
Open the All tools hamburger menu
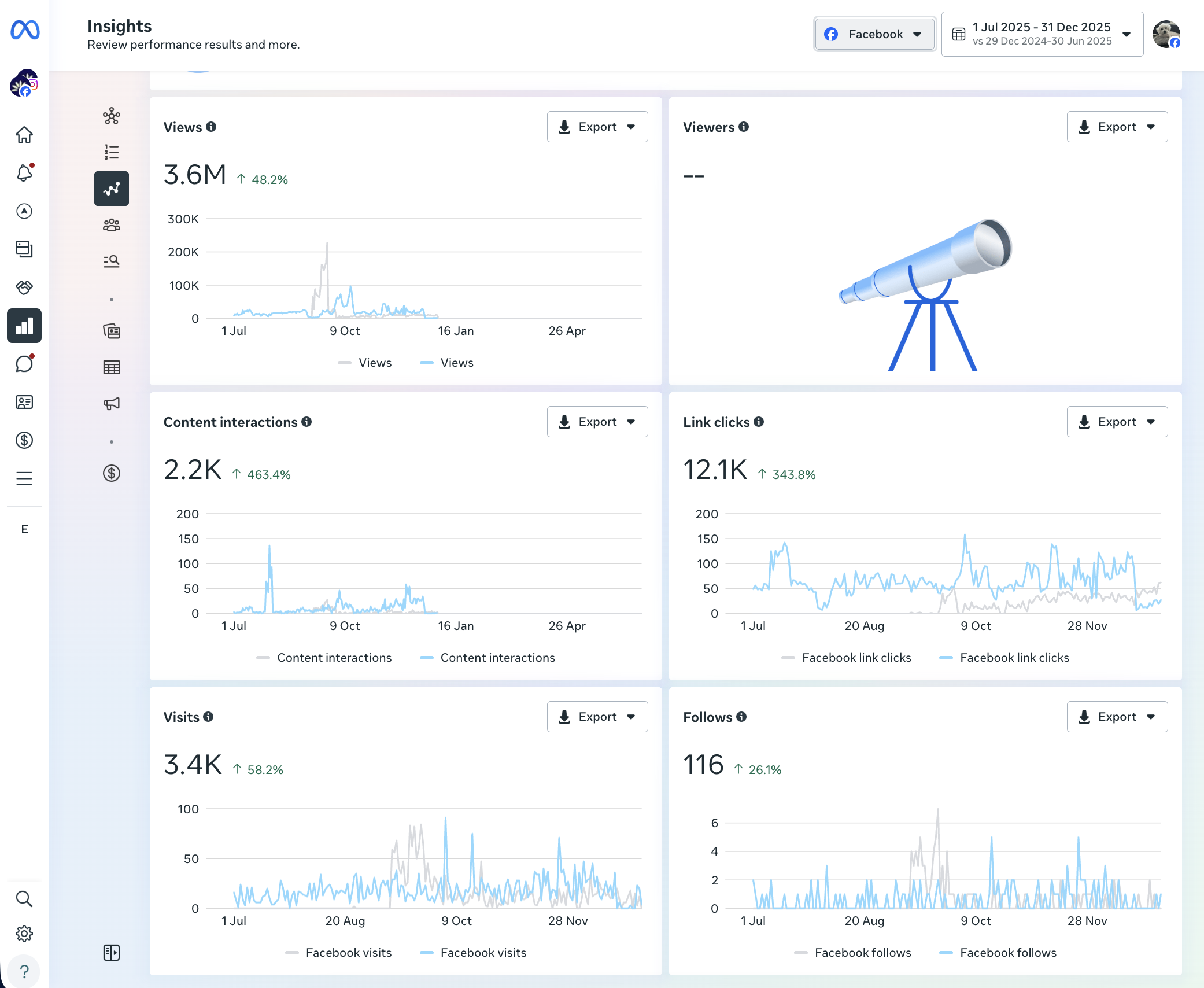(x=24, y=478)
